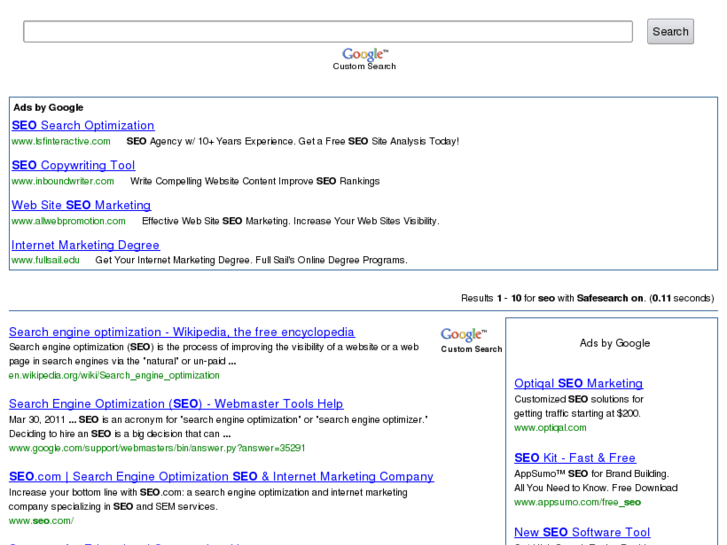Click the www.inboundwriter.com ad URL
The image size is (727, 545).
[x=63, y=181]
